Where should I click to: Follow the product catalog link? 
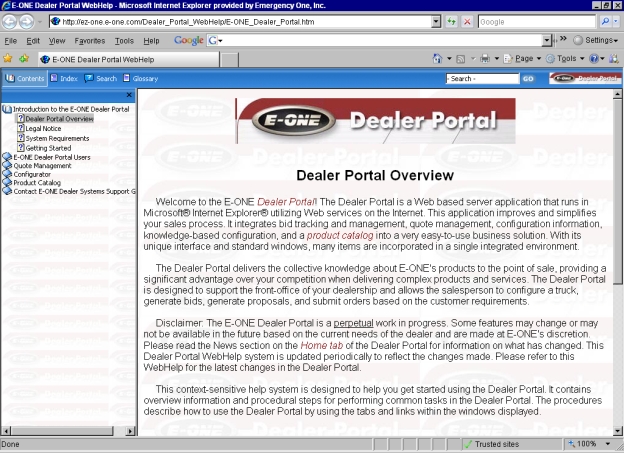340,235
